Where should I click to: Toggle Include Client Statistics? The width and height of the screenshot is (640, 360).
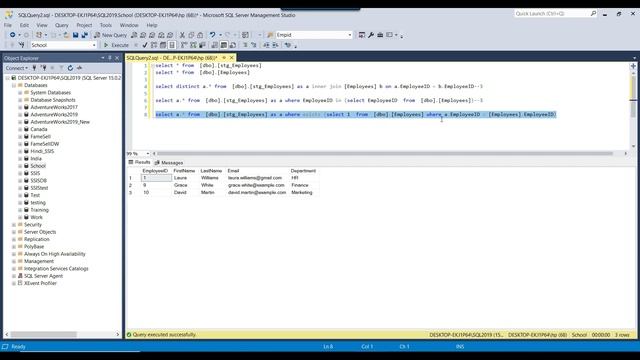point(202,45)
